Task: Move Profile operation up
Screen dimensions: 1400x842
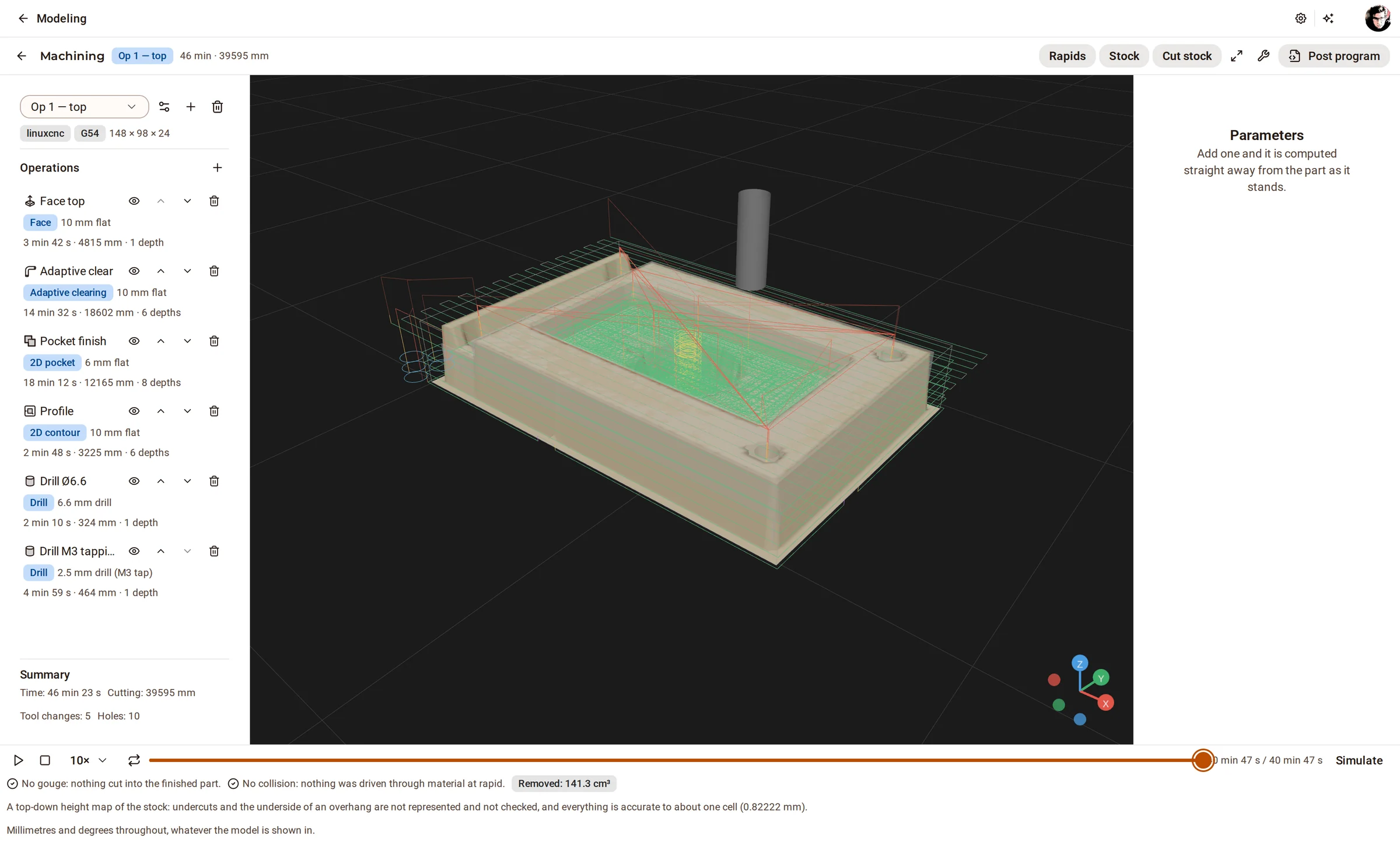Action: 161,411
